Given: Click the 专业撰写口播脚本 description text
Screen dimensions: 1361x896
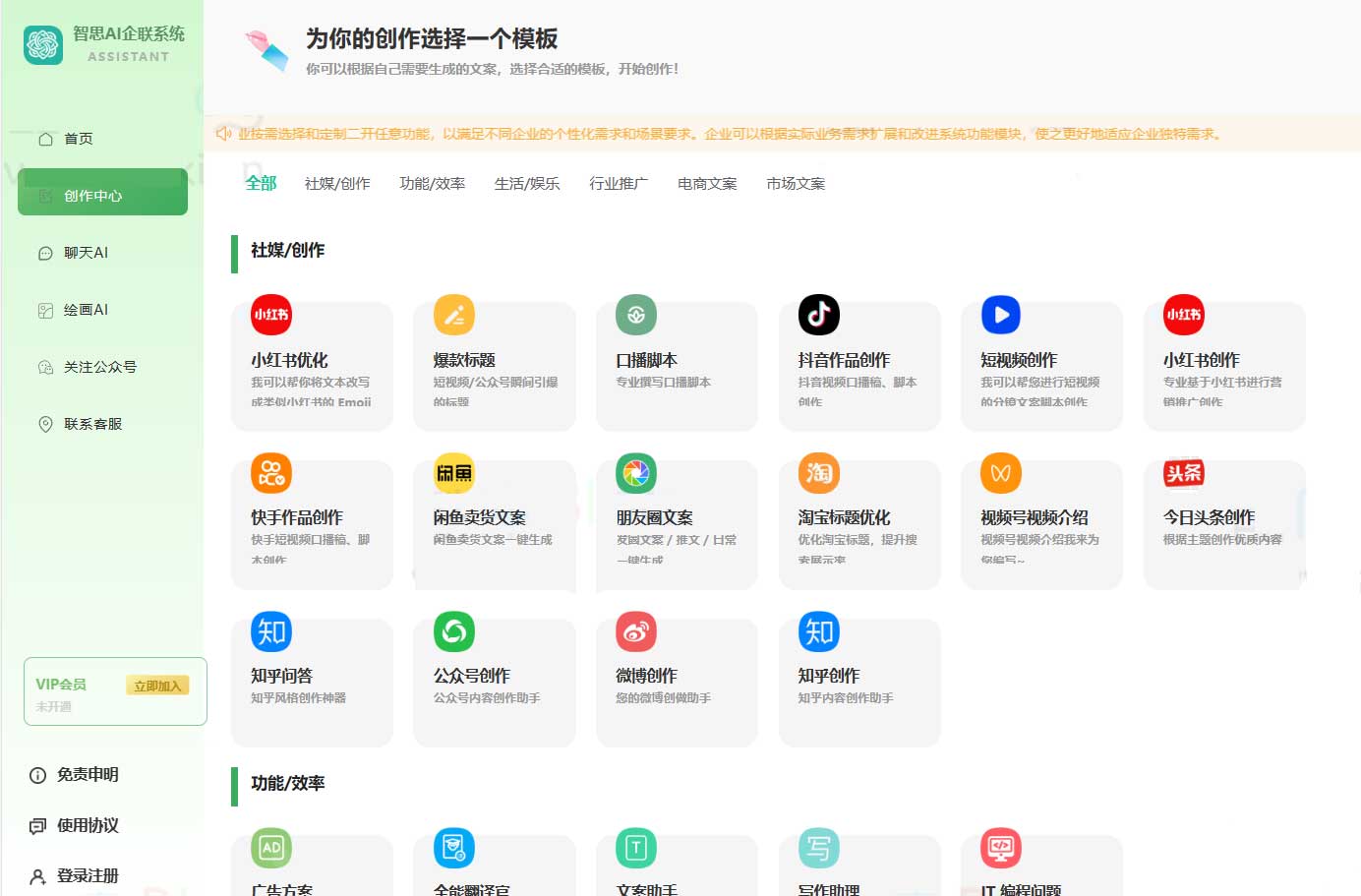Looking at the screenshot, I should pos(663,383).
